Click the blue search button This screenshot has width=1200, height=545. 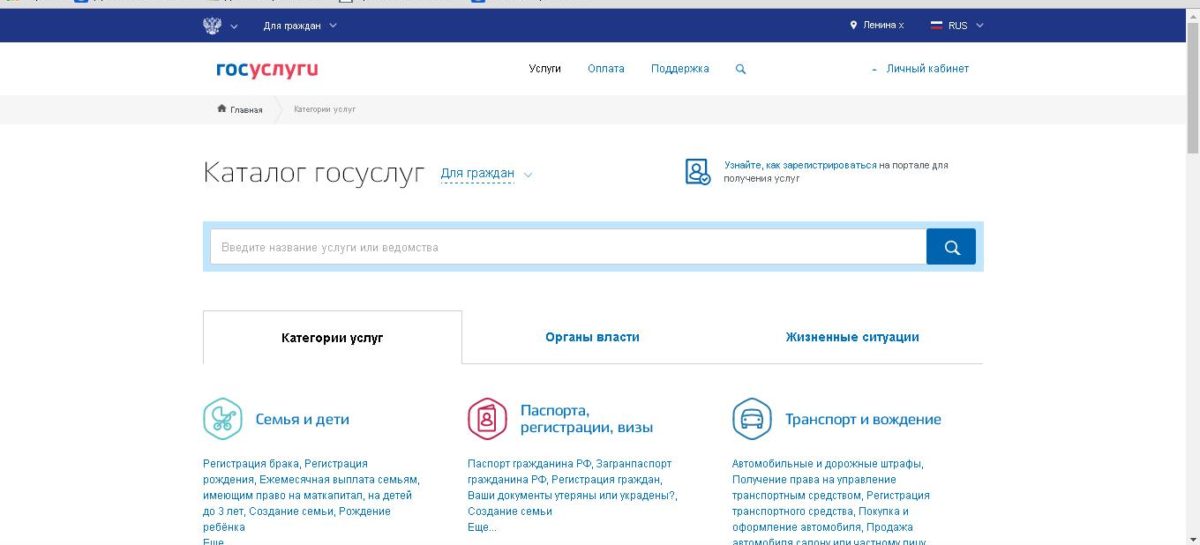click(x=951, y=247)
